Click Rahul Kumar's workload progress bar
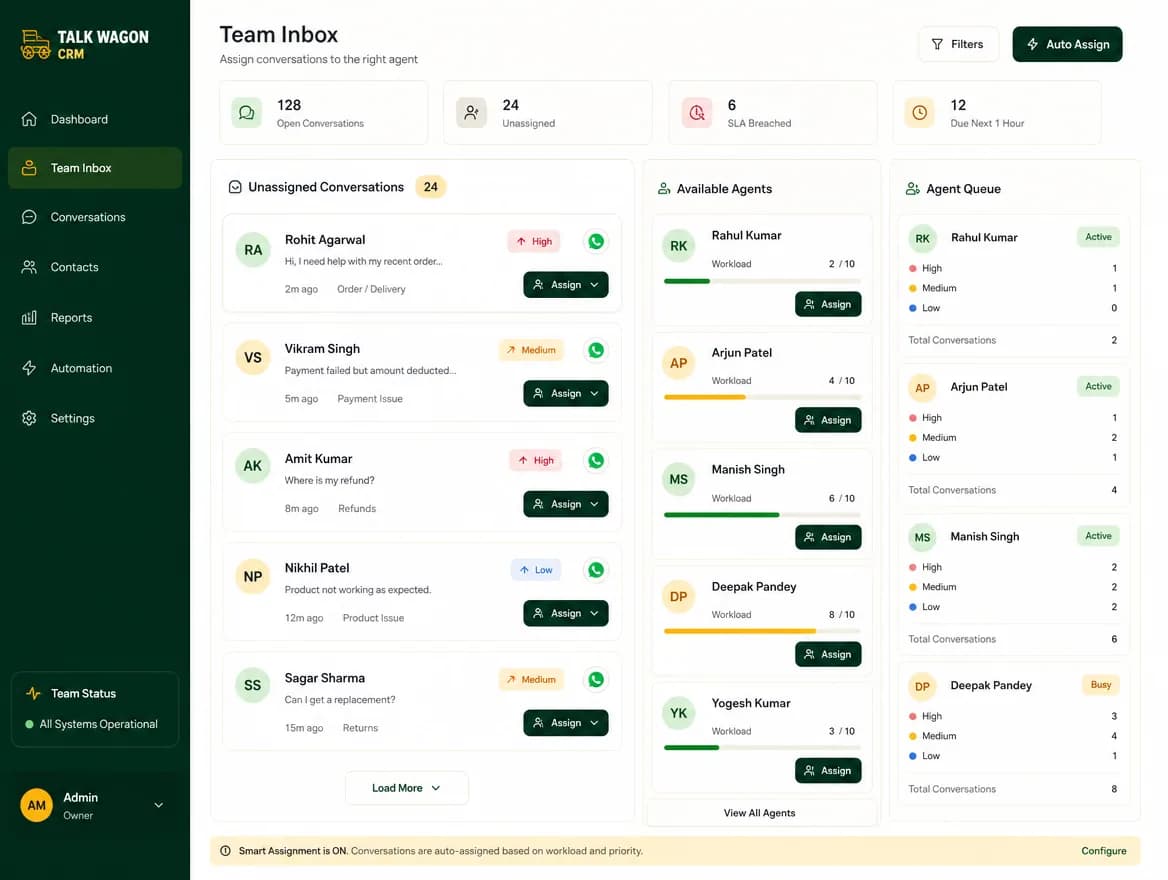The width and height of the screenshot is (1168, 880). (x=762, y=281)
